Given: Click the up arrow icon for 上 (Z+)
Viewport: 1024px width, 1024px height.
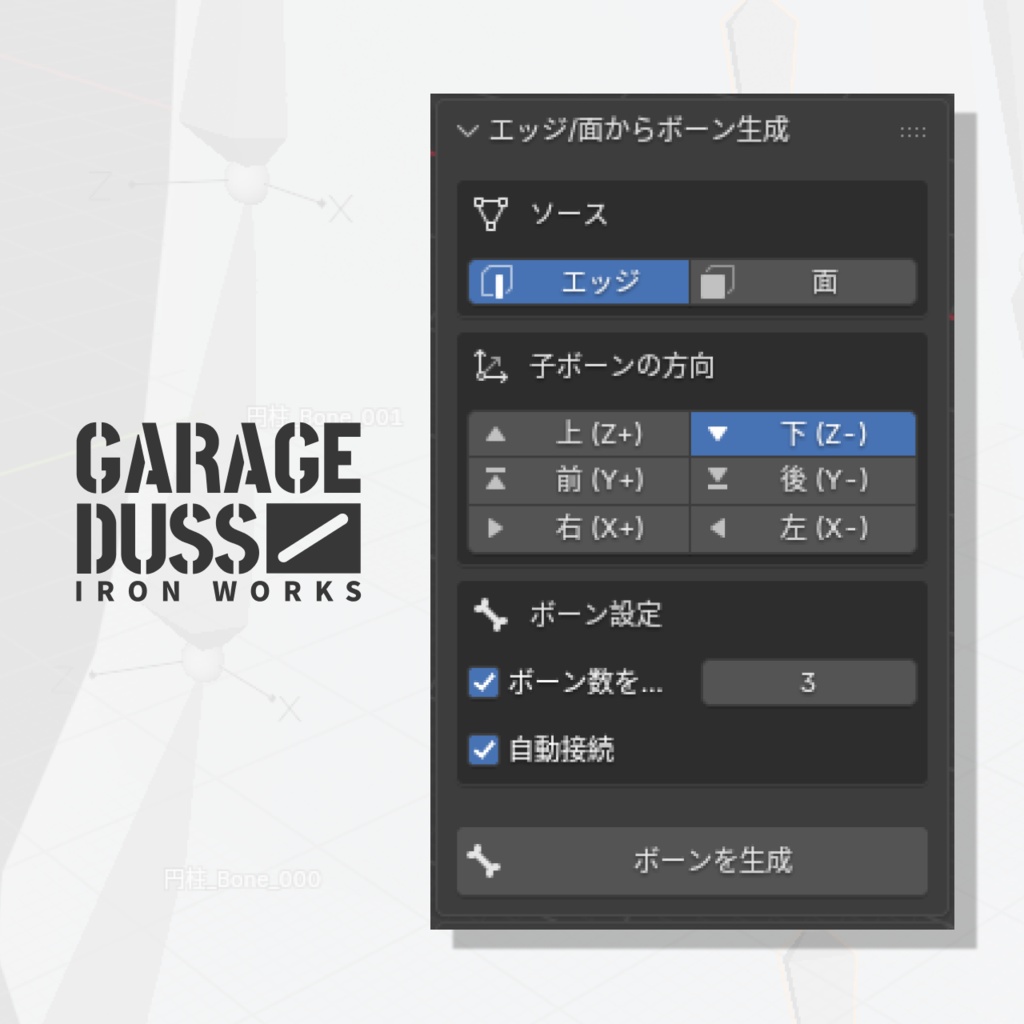Looking at the screenshot, I should (x=496, y=433).
